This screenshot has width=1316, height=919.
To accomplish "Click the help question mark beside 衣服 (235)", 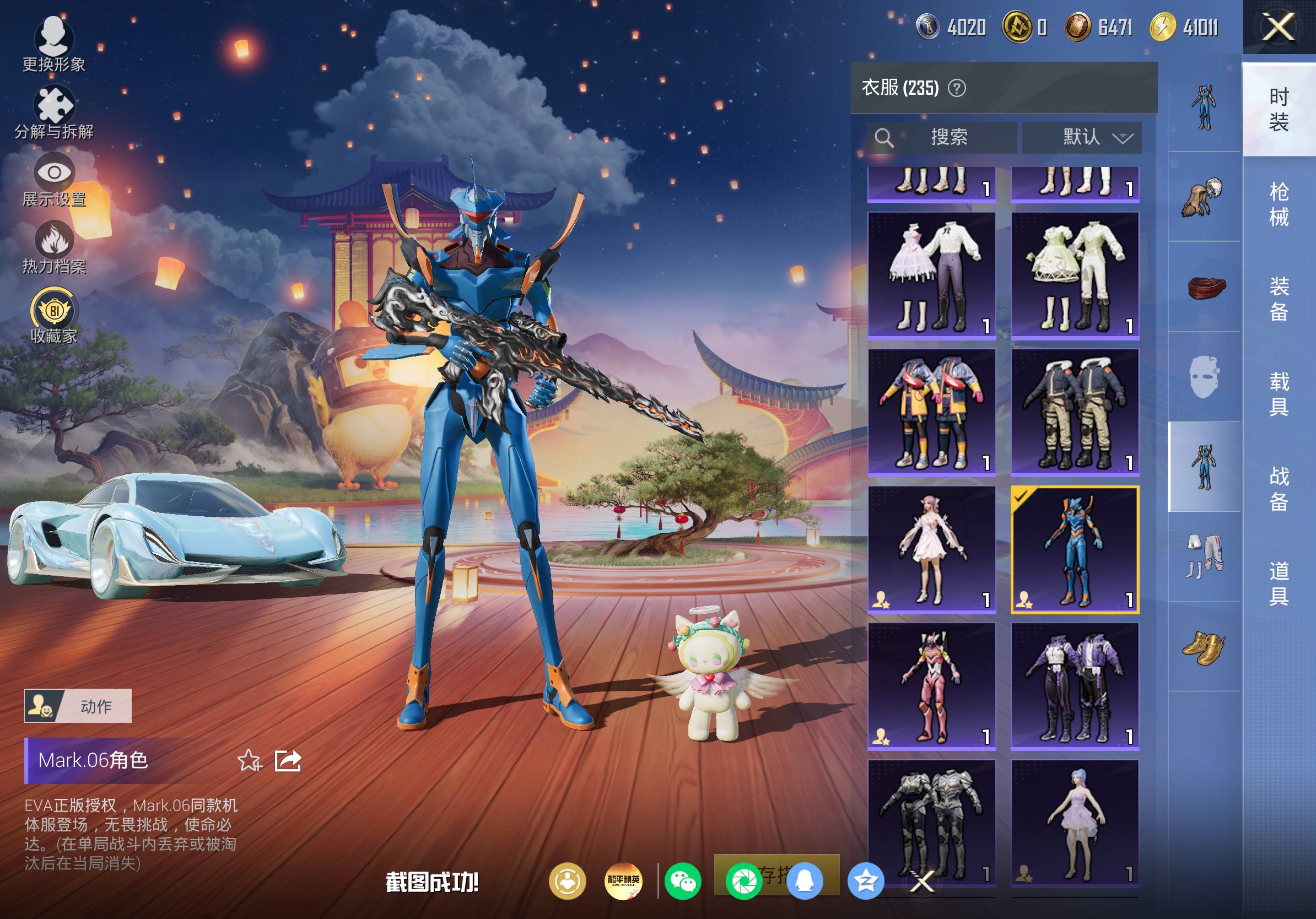I will coord(957,88).
